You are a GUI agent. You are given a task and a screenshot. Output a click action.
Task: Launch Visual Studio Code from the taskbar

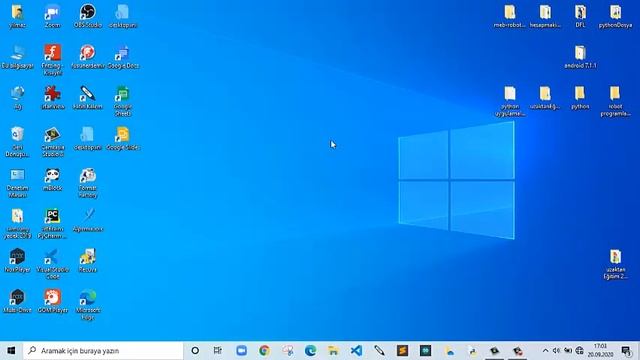point(356,351)
